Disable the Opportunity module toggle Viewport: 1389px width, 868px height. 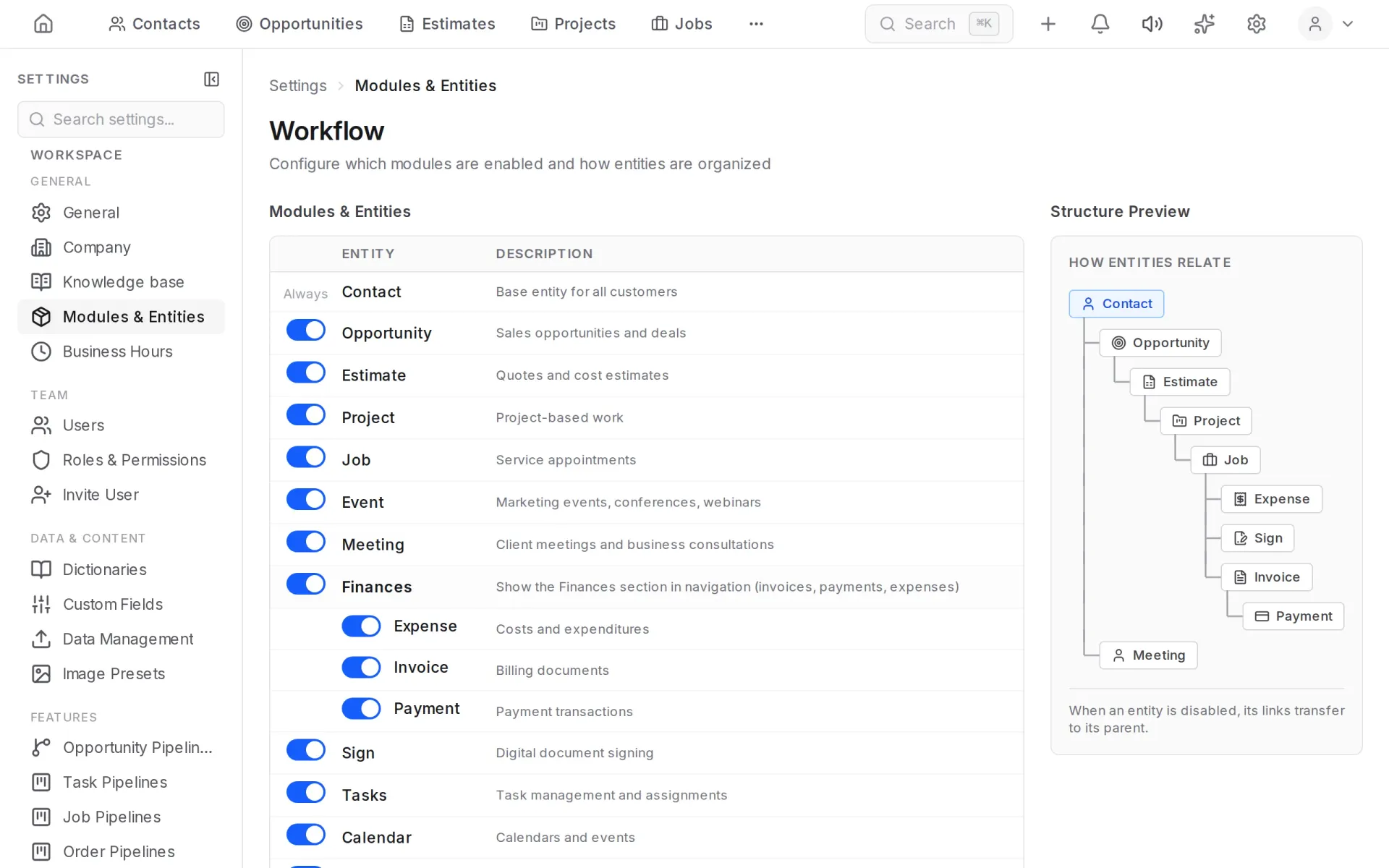tap(306, 331)
